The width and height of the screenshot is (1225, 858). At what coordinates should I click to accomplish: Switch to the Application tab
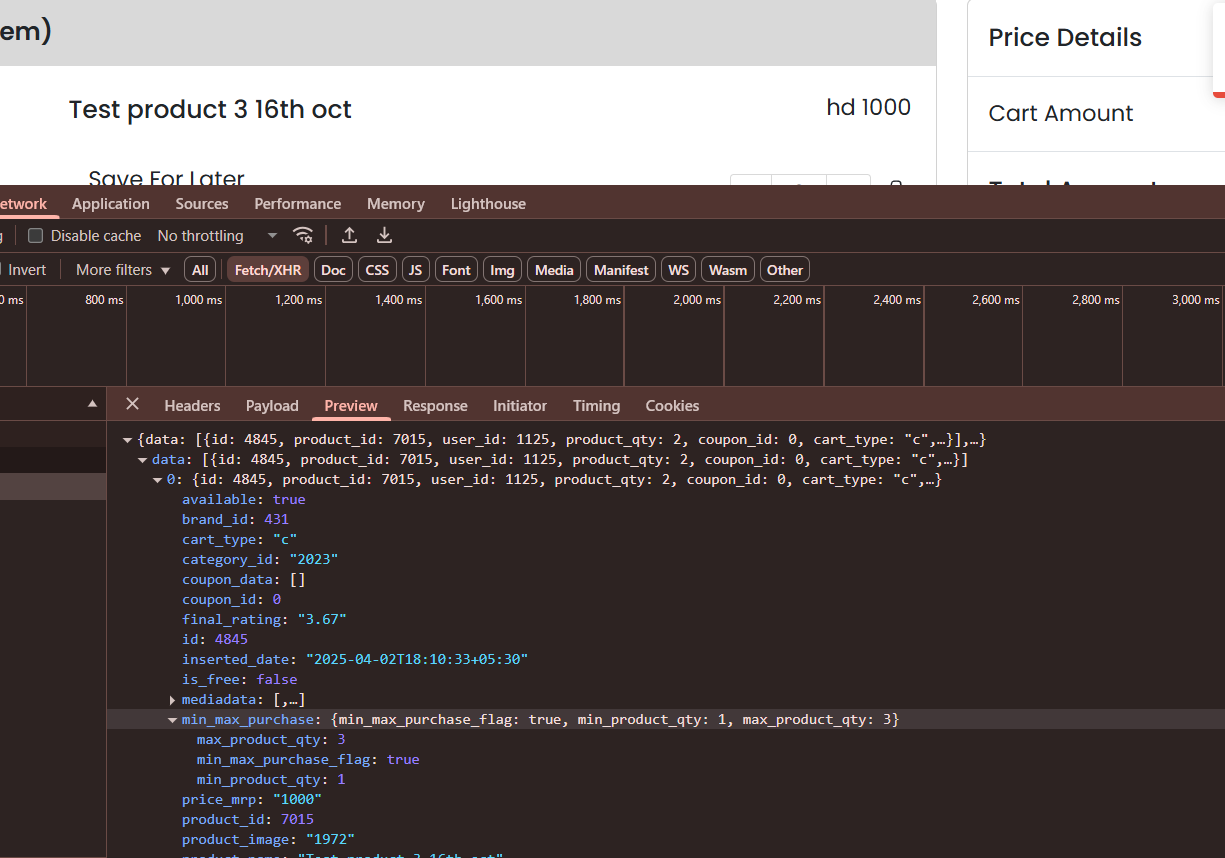111,204
